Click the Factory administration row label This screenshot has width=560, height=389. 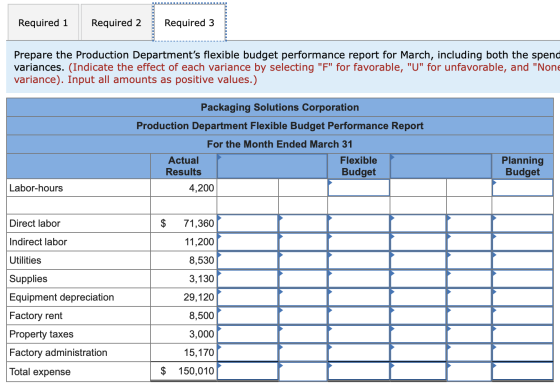(x=58, y=353)
